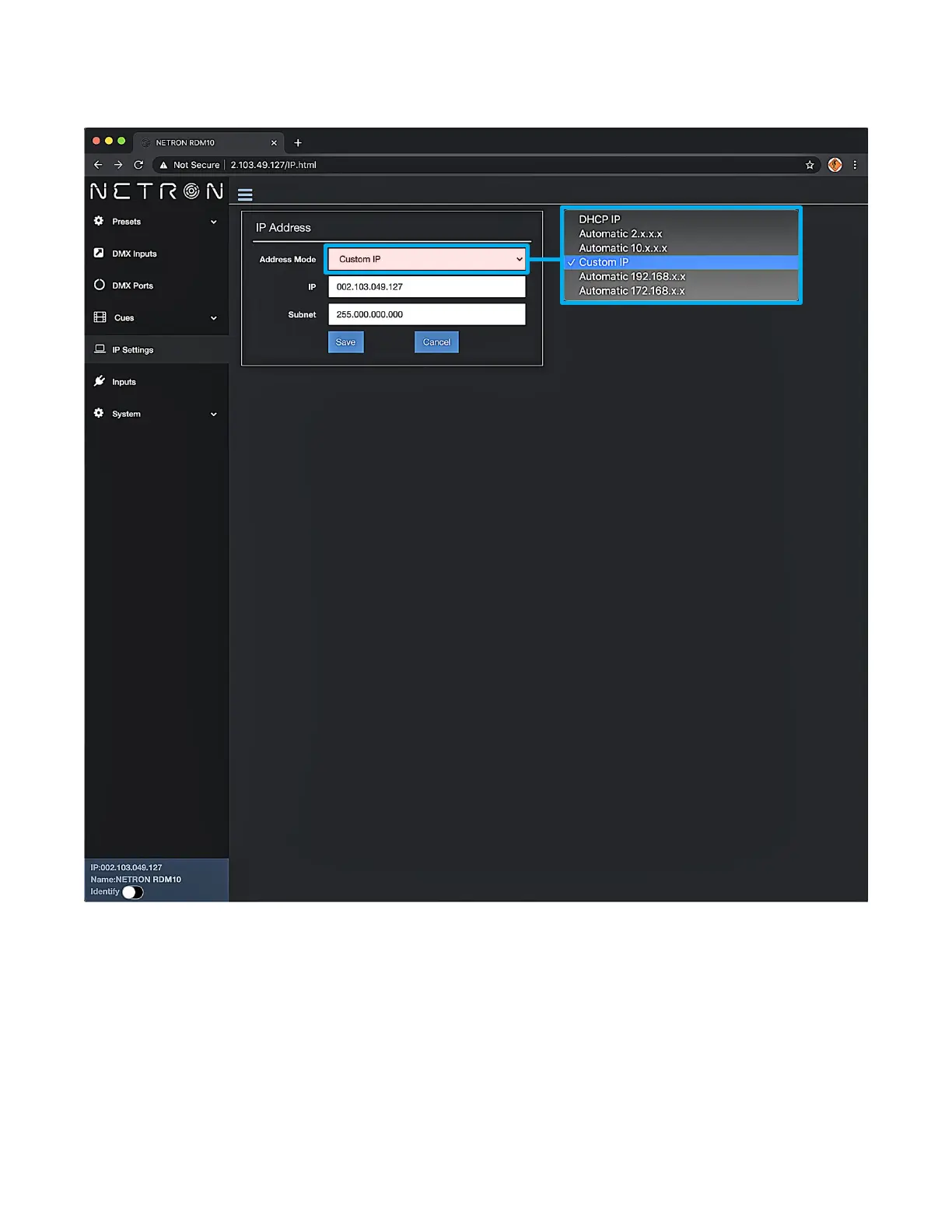Click the browser profile avatar
Screen dimensions: 952x1232
tap(835, 165)
